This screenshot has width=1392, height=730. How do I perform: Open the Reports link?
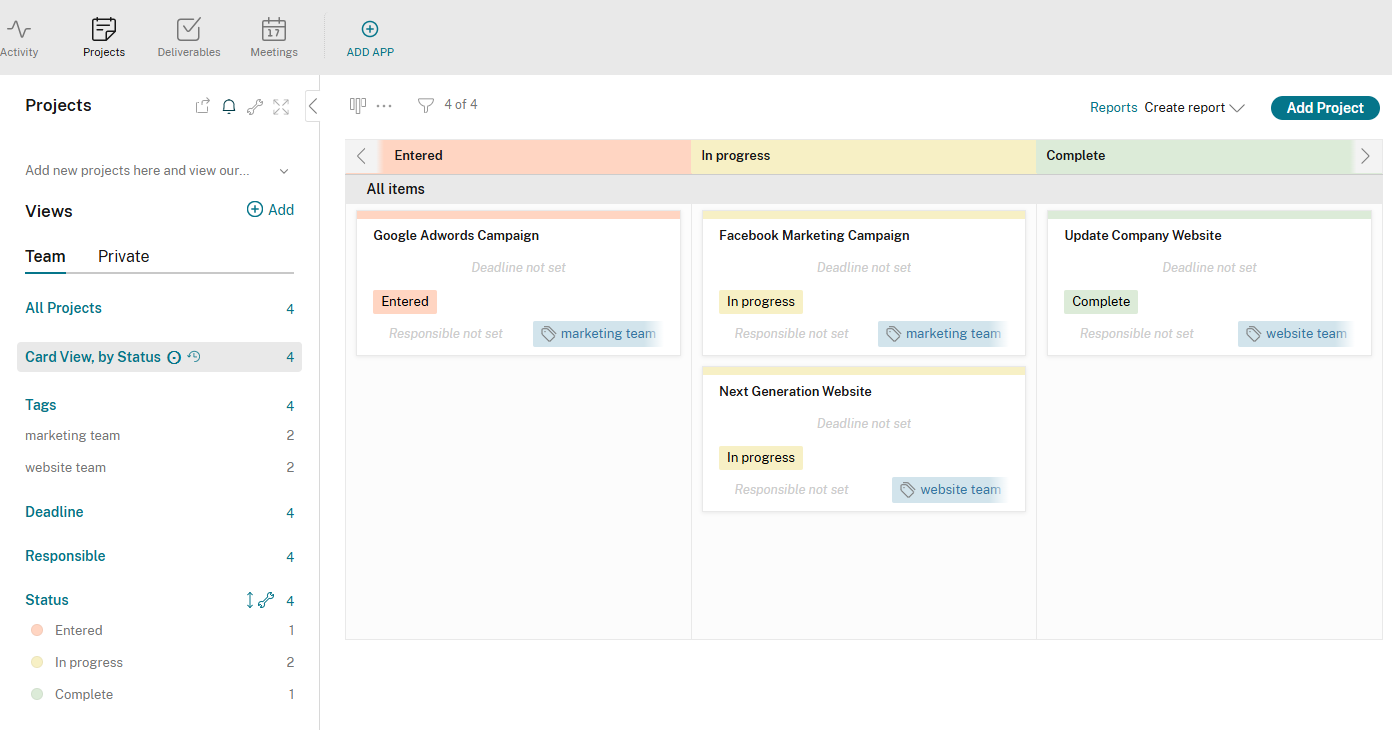pos(1113,107)
